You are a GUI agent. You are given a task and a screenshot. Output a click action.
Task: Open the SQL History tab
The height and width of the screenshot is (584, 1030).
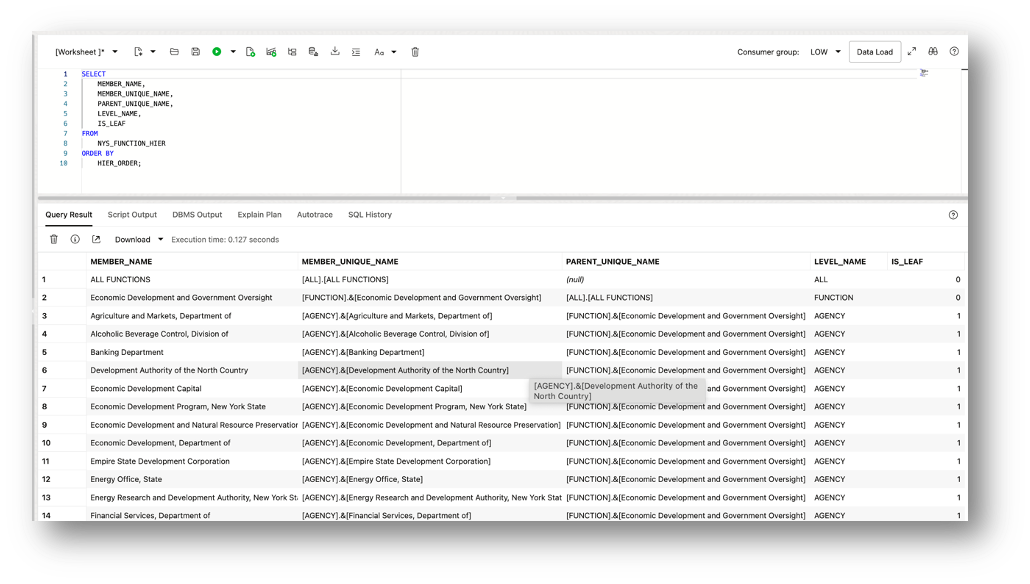coord(370,215)
